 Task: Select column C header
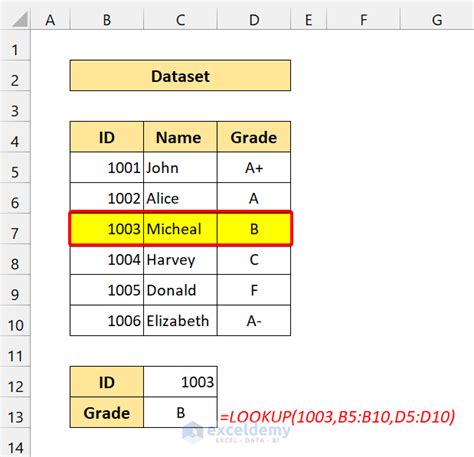[x=180, y=20]
